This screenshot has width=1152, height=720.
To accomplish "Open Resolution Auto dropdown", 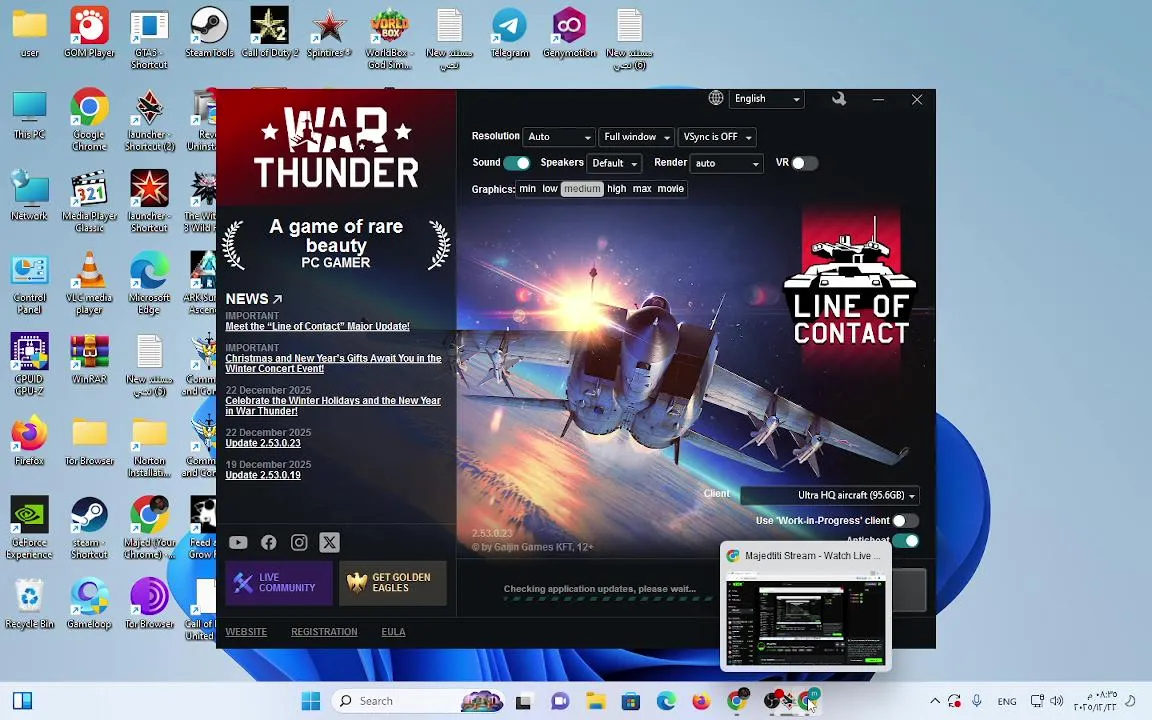I will pos(558,137).
